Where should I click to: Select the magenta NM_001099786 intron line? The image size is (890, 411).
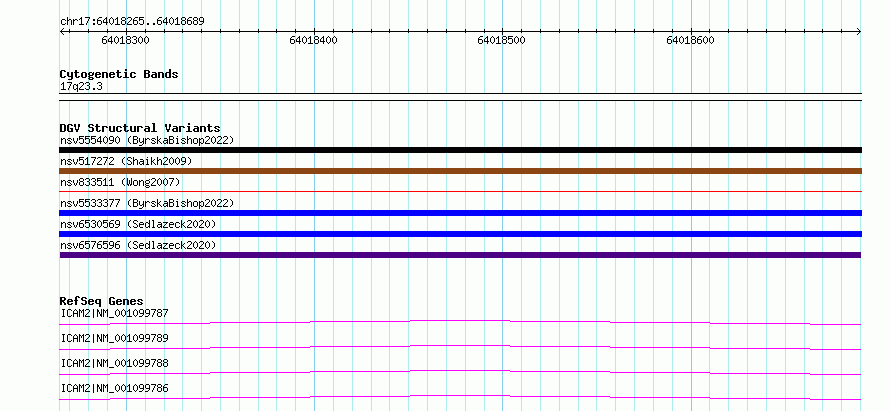(x=460, y=397)
